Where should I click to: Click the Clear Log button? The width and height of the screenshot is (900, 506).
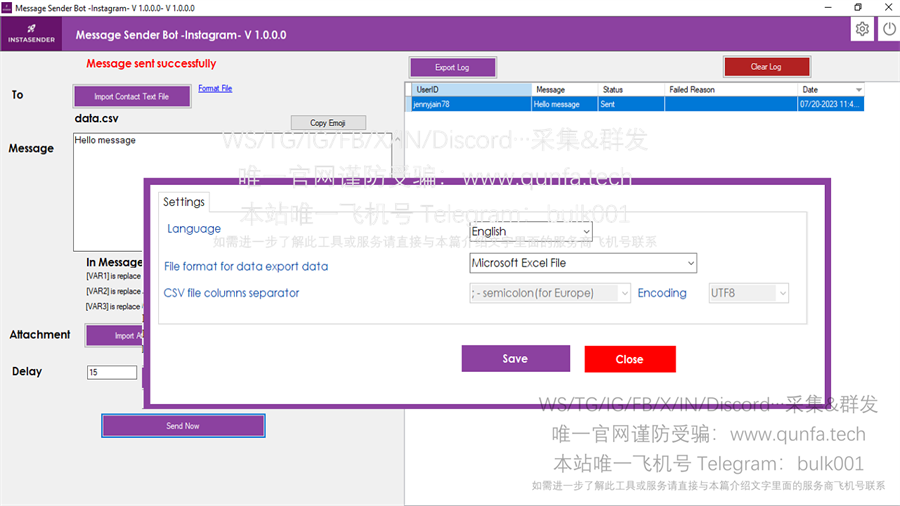click(x=766, y=67)
